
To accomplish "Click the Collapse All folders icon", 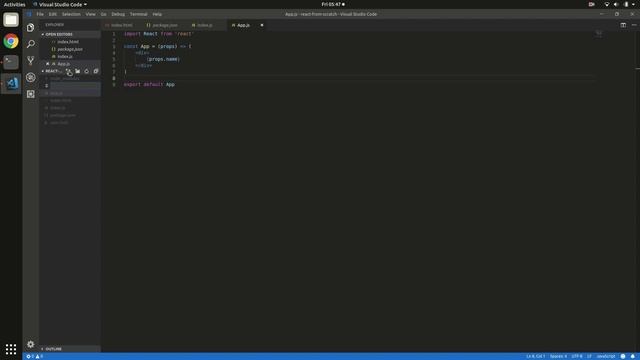I will pyautogui.click(x=96, y=71).
